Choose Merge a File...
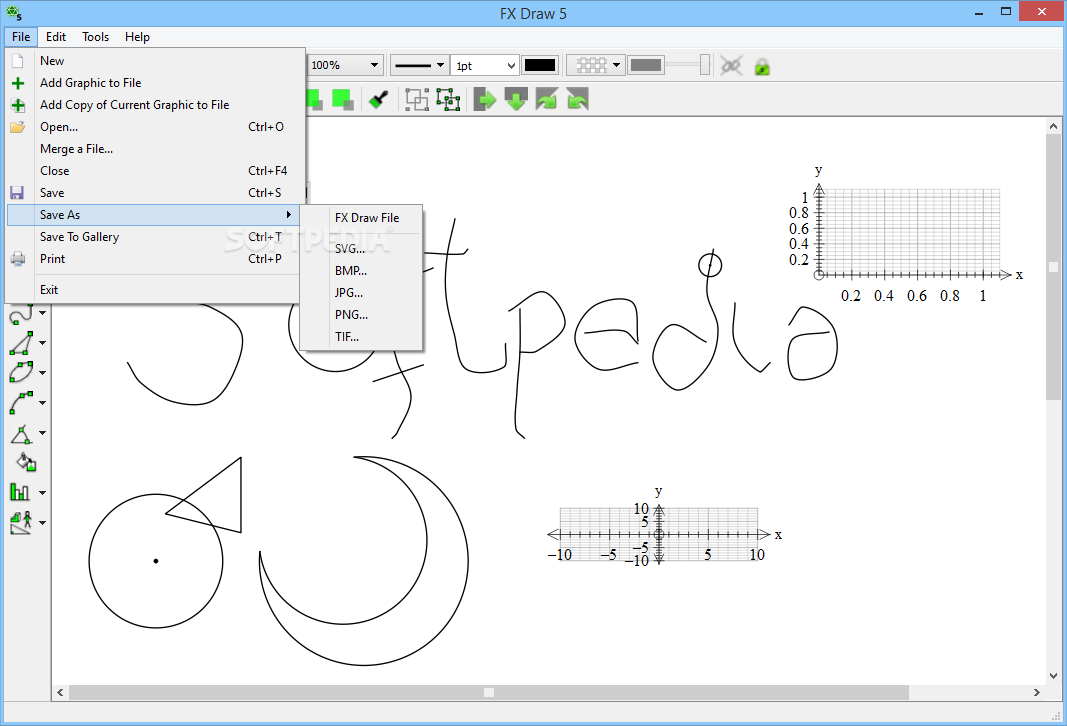Screen dimensions: 1067x726 [155, 149]
